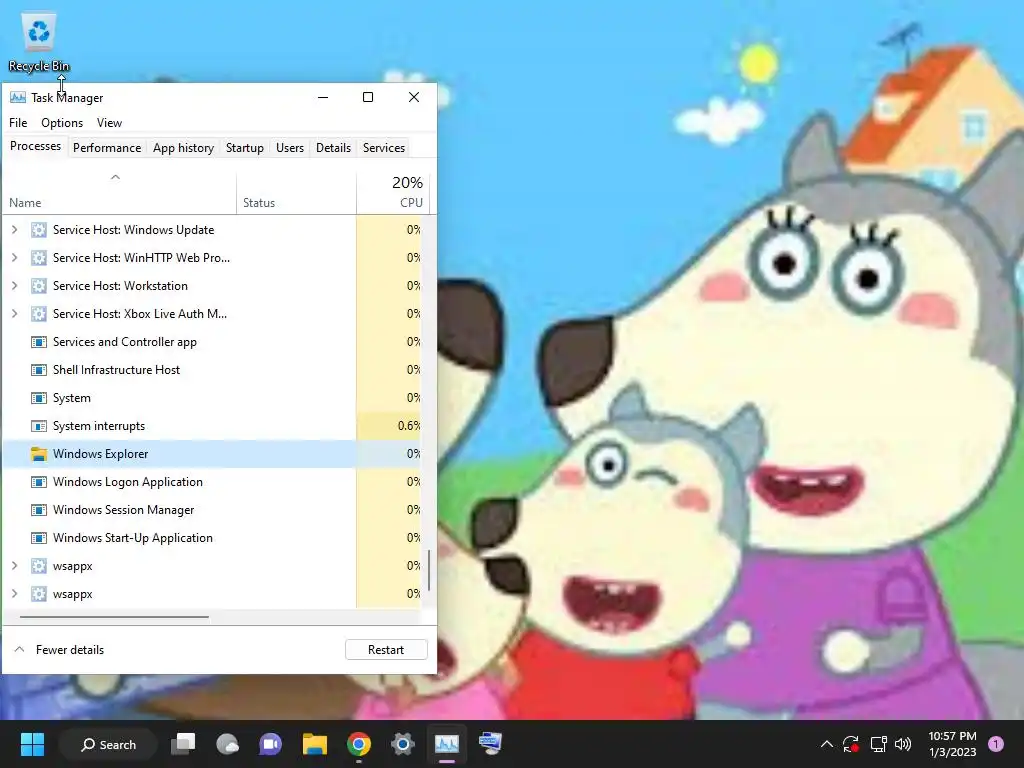The width and height of the screenshot is (1024, 768).
Task: Open the File menu
Action: (x=18, y=123)
